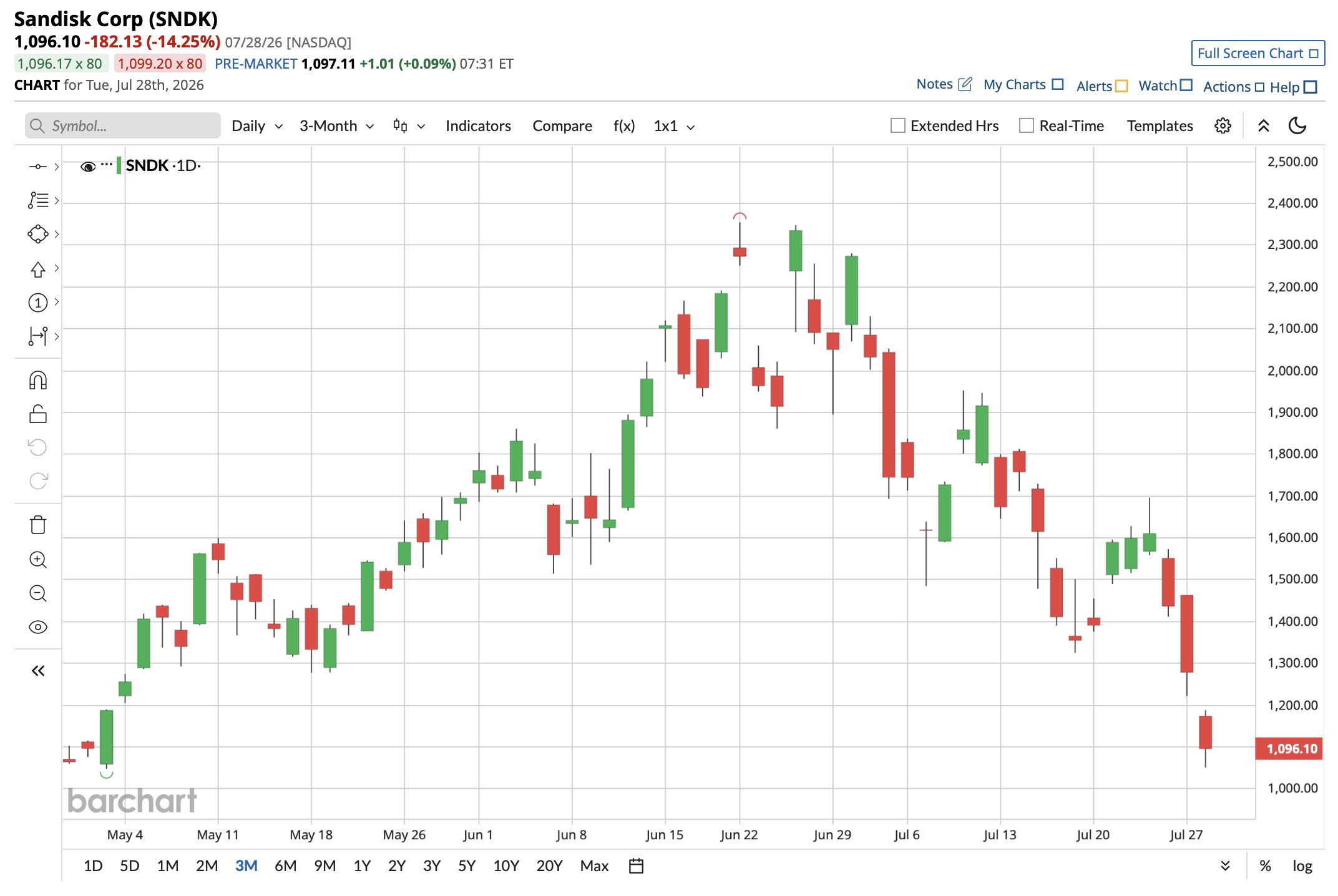Collapse the left drawing toolbar
1338x896 pixels.
[38, 671]
